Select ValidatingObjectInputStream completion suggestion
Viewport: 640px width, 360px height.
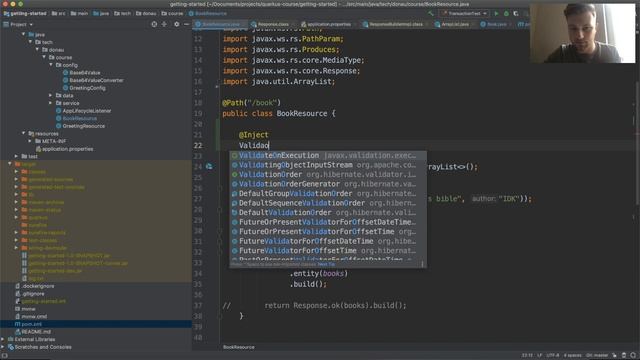point(328,165)
